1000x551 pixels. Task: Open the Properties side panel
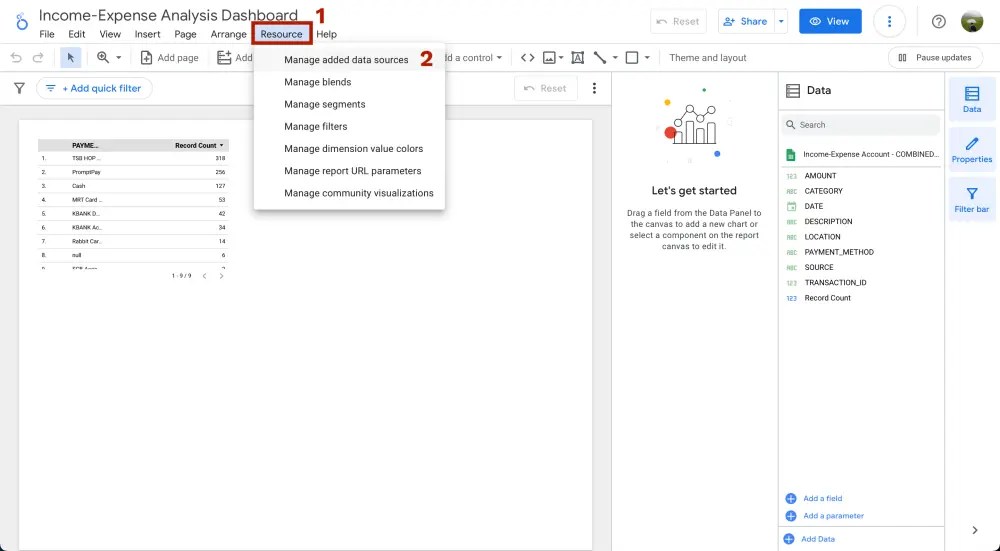[971, 150]
